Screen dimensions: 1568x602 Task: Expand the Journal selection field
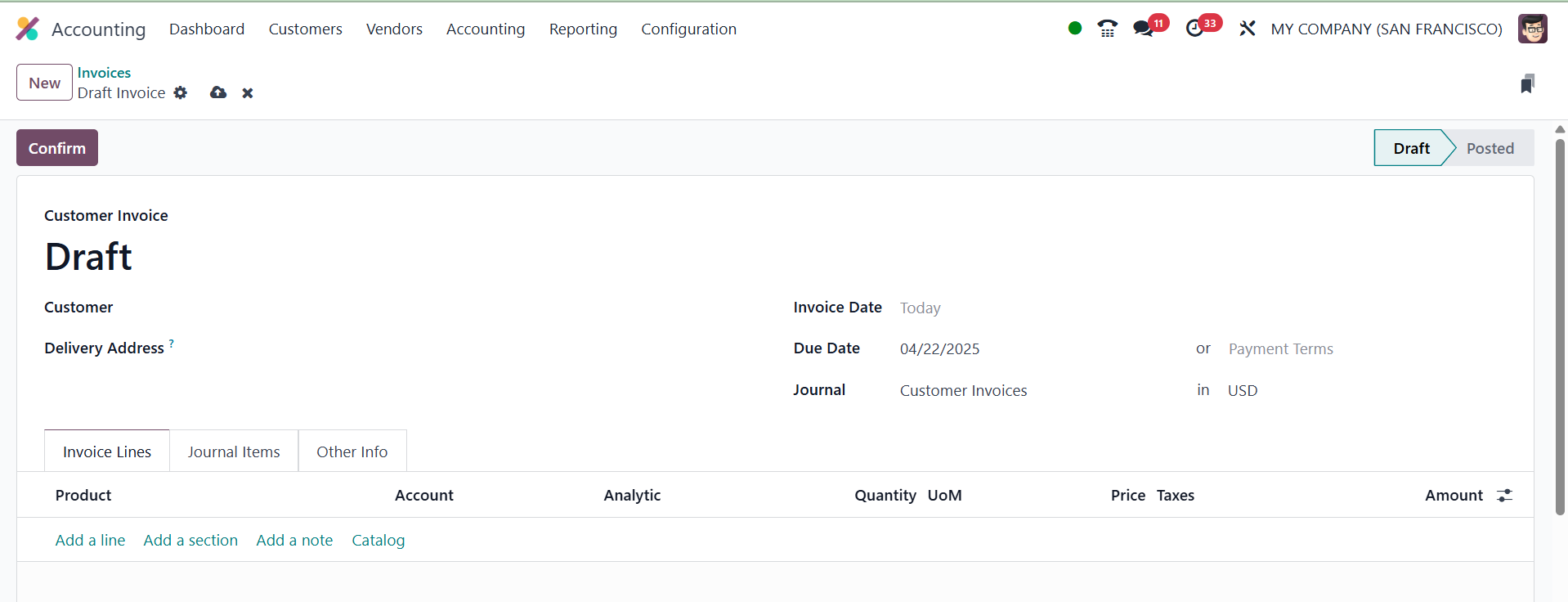point(1038,391)
